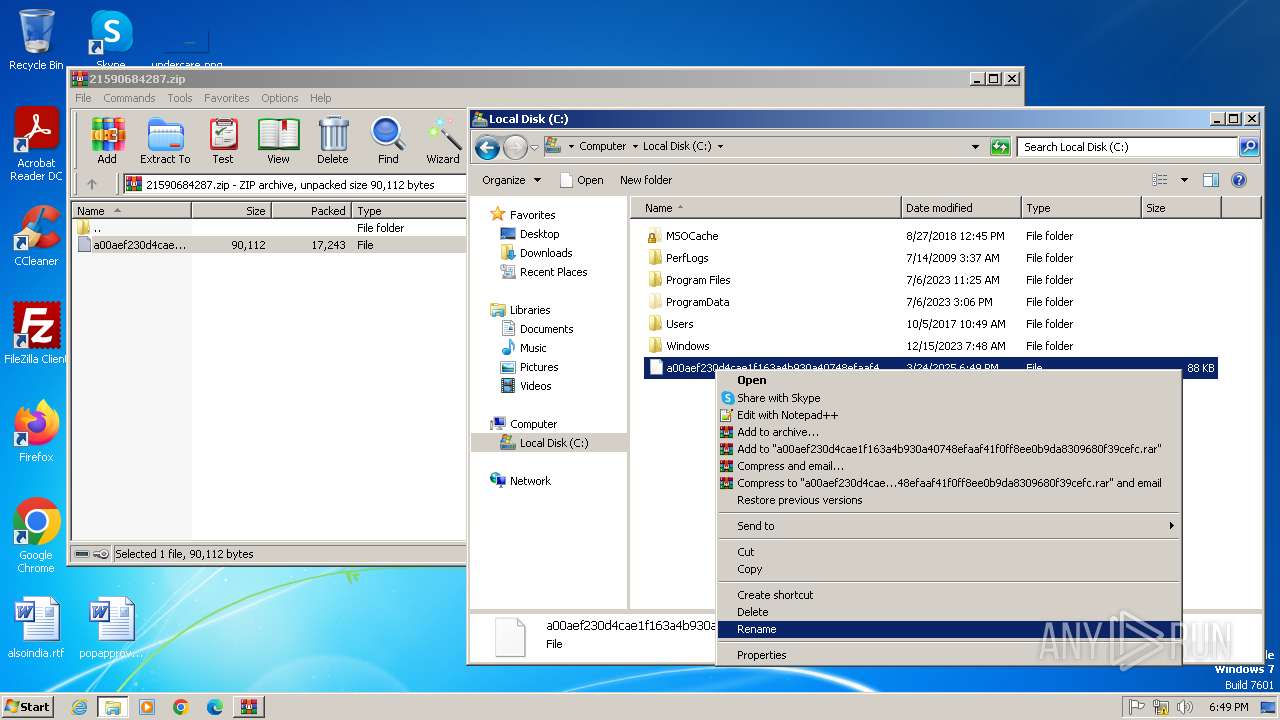Open the WinRAR Options menu

pos(279,98)
